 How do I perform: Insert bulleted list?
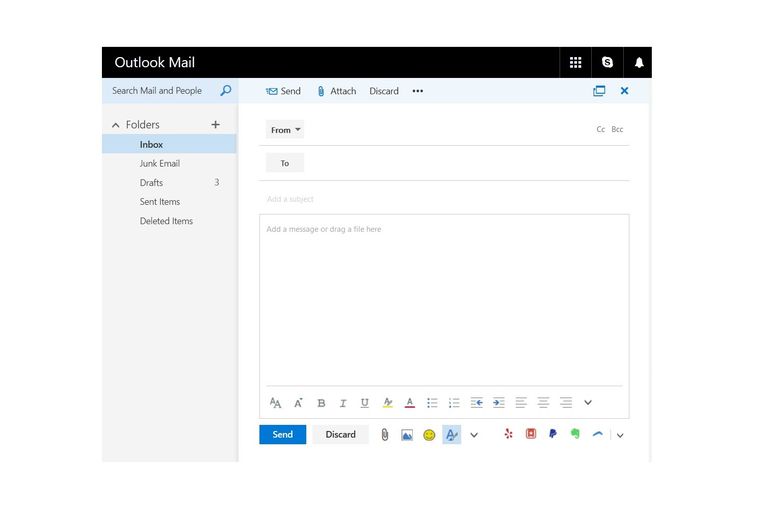(432, 403)
